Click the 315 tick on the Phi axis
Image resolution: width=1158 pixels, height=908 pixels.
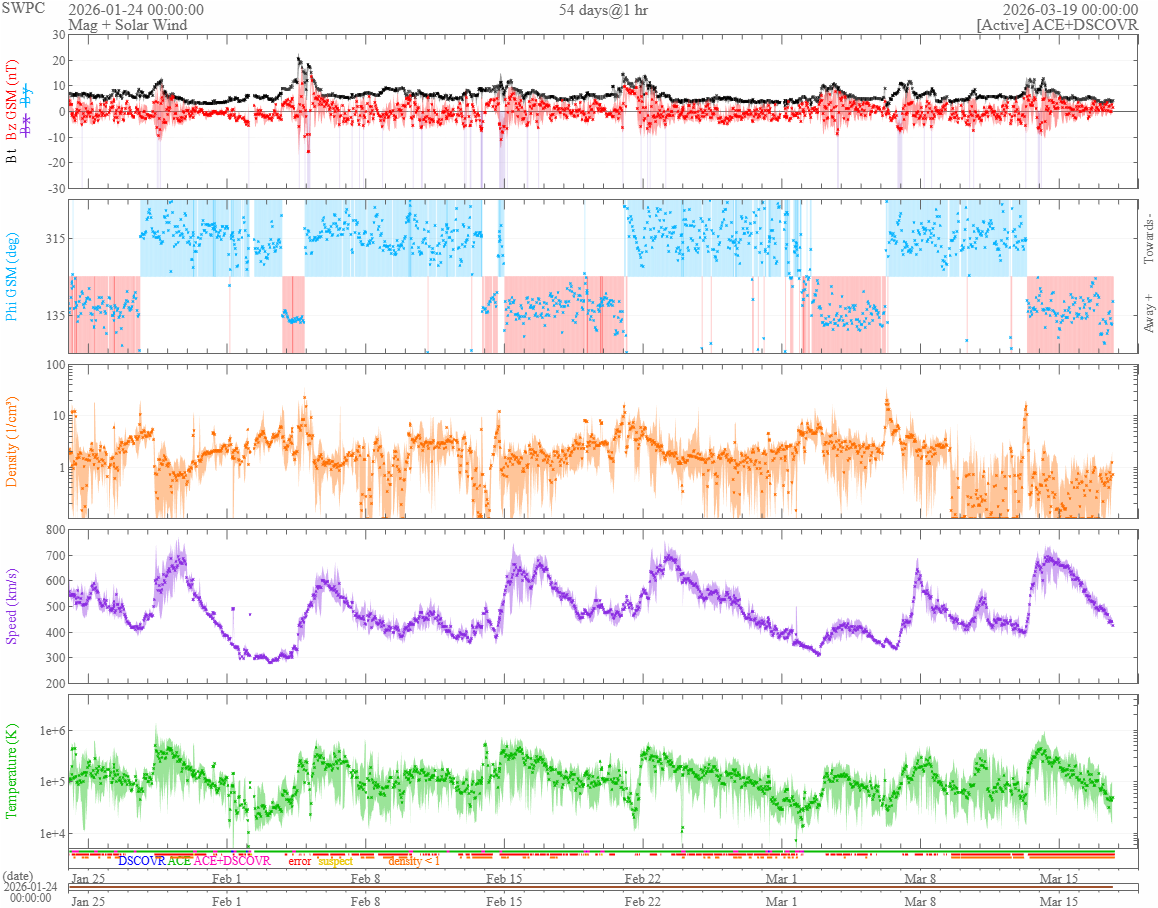click(x=55, y=238)
